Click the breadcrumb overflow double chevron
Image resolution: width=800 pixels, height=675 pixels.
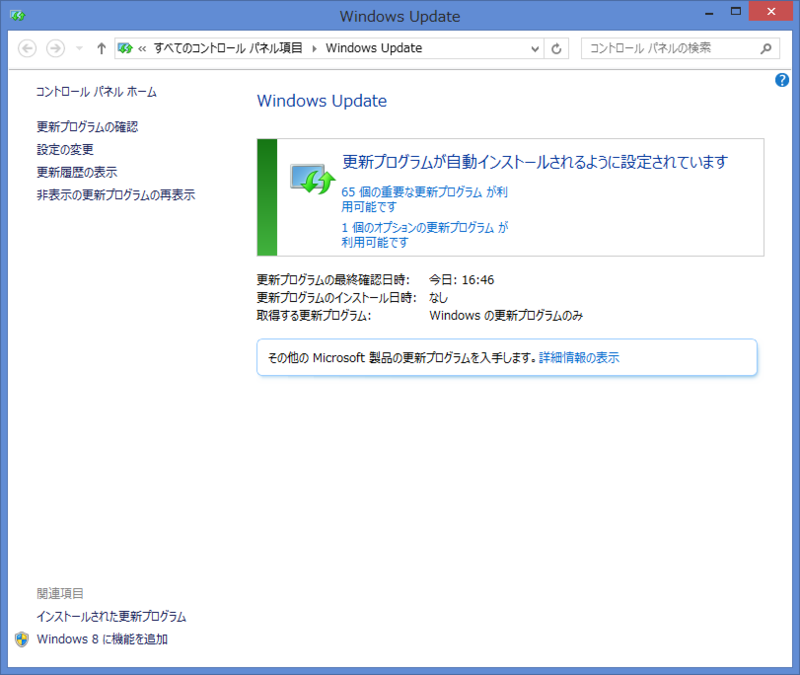[x=142, y=48]
